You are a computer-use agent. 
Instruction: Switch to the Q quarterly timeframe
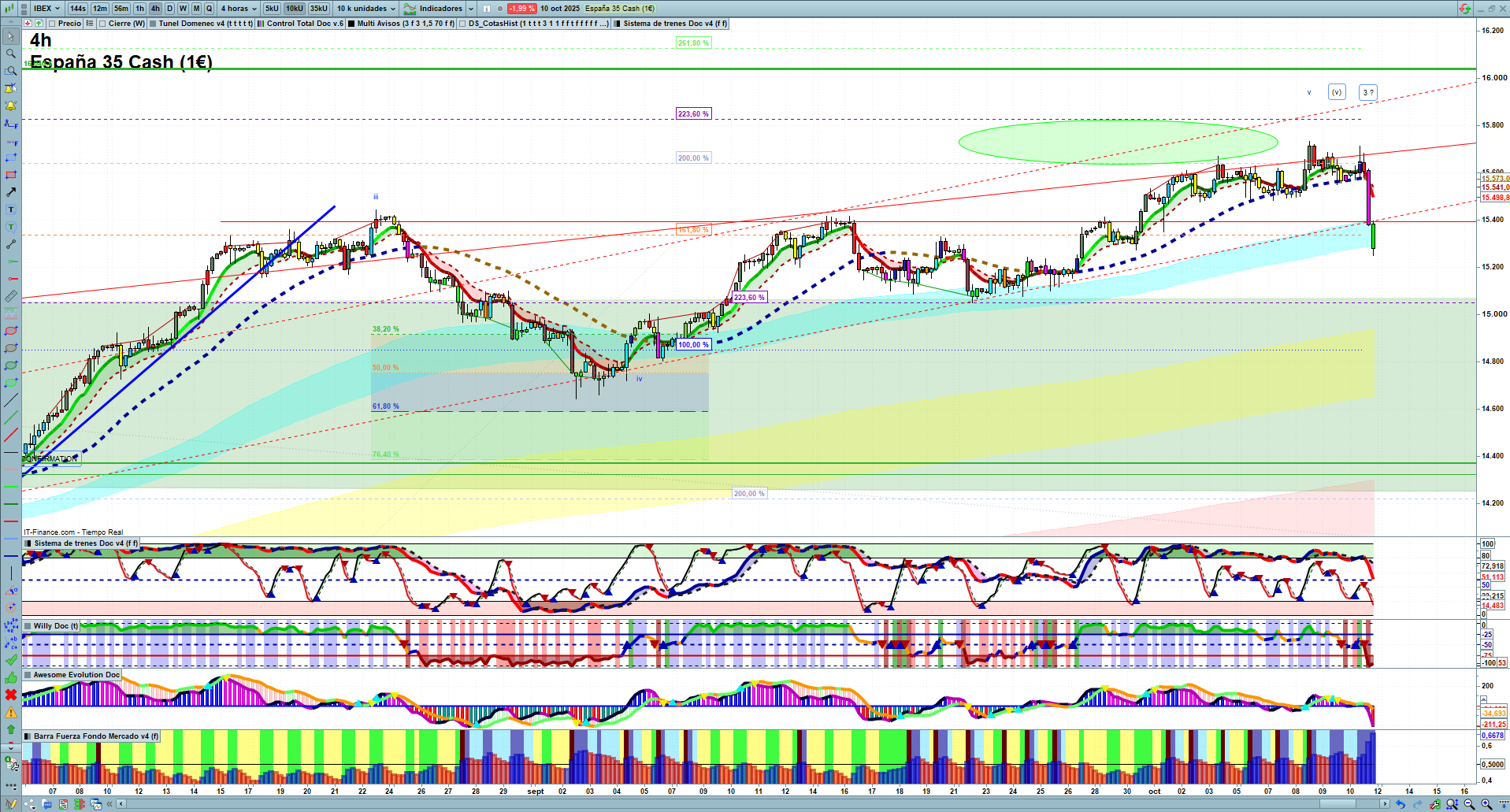(x=209, y=9)
